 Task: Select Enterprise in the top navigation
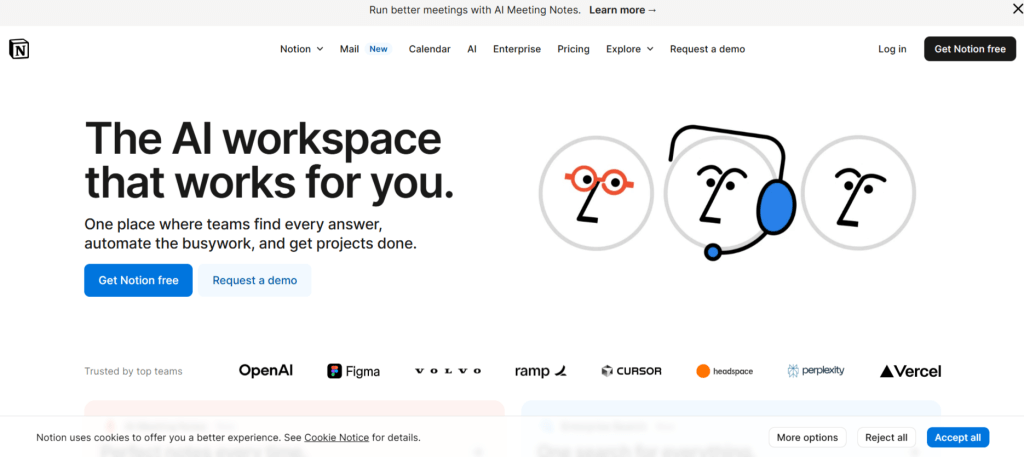click(517, 49)
